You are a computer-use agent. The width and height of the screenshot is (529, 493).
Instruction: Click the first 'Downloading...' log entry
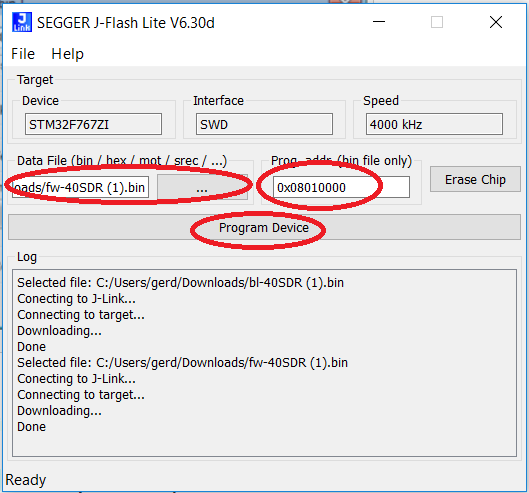click(x=59, y=331)
